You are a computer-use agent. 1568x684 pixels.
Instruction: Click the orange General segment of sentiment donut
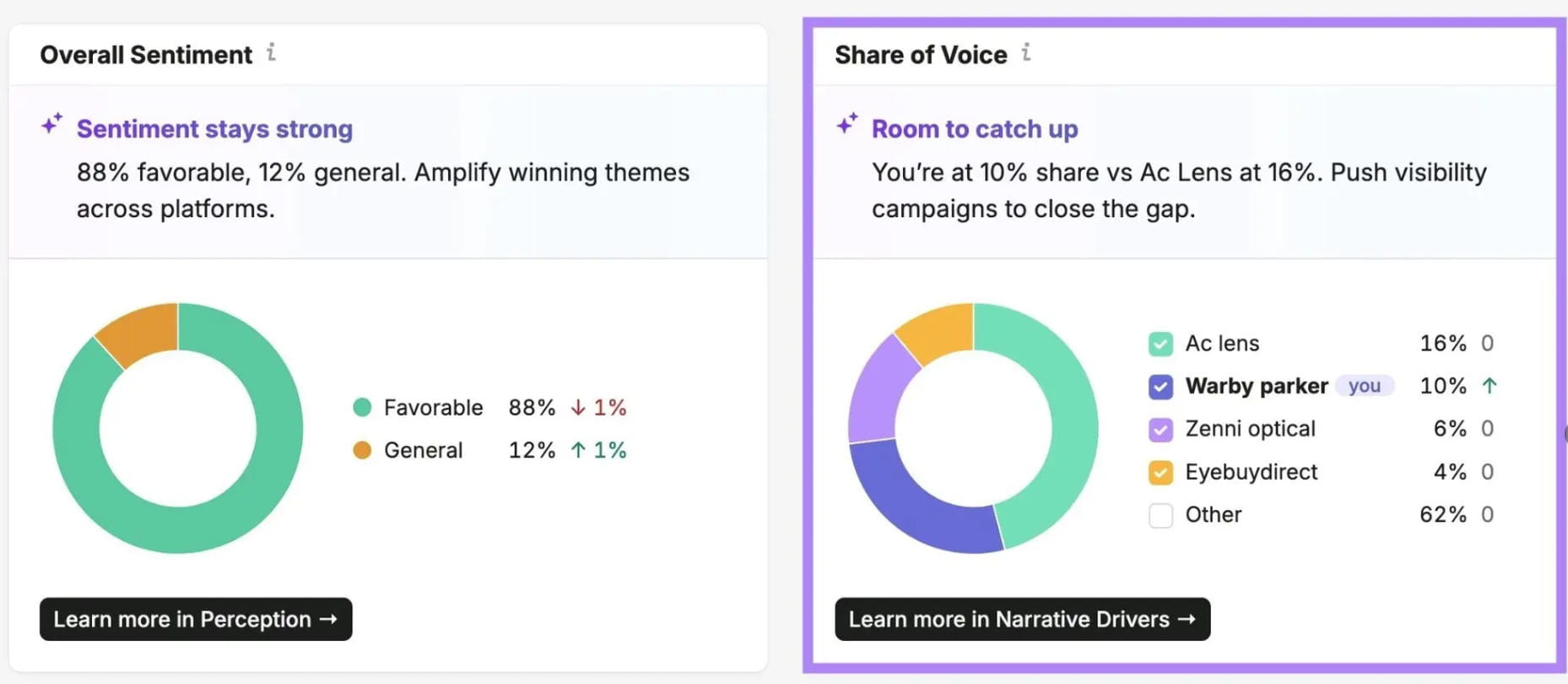click(x=142, y=332)
